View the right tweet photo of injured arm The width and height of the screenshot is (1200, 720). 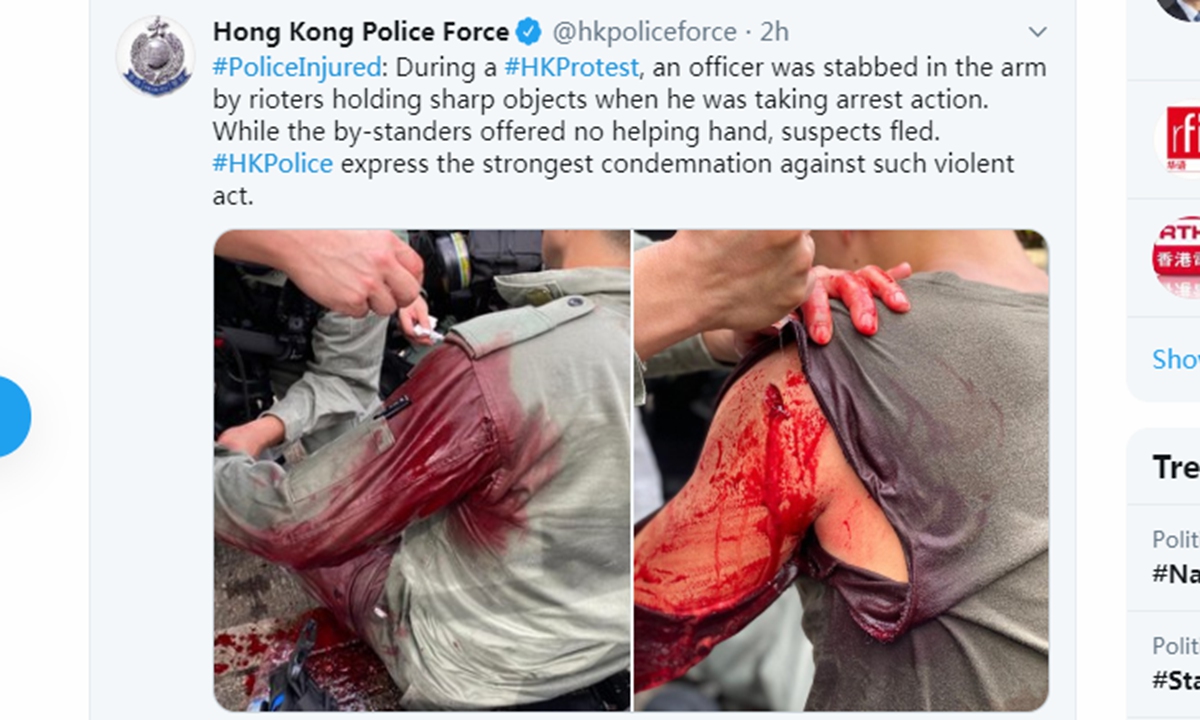tap(841, 470)
